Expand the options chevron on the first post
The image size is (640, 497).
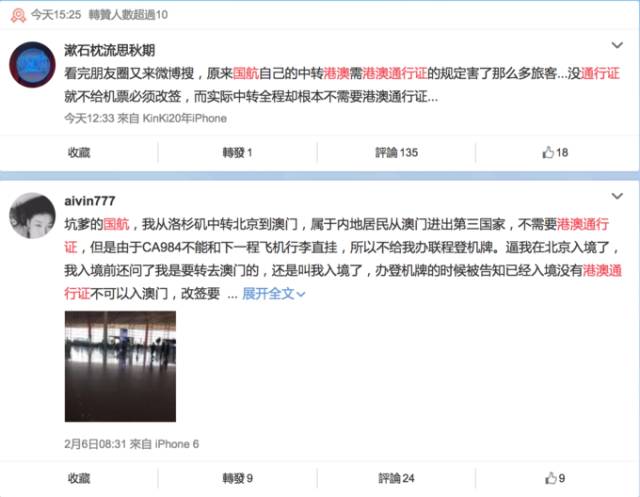(x=617, y=45)
